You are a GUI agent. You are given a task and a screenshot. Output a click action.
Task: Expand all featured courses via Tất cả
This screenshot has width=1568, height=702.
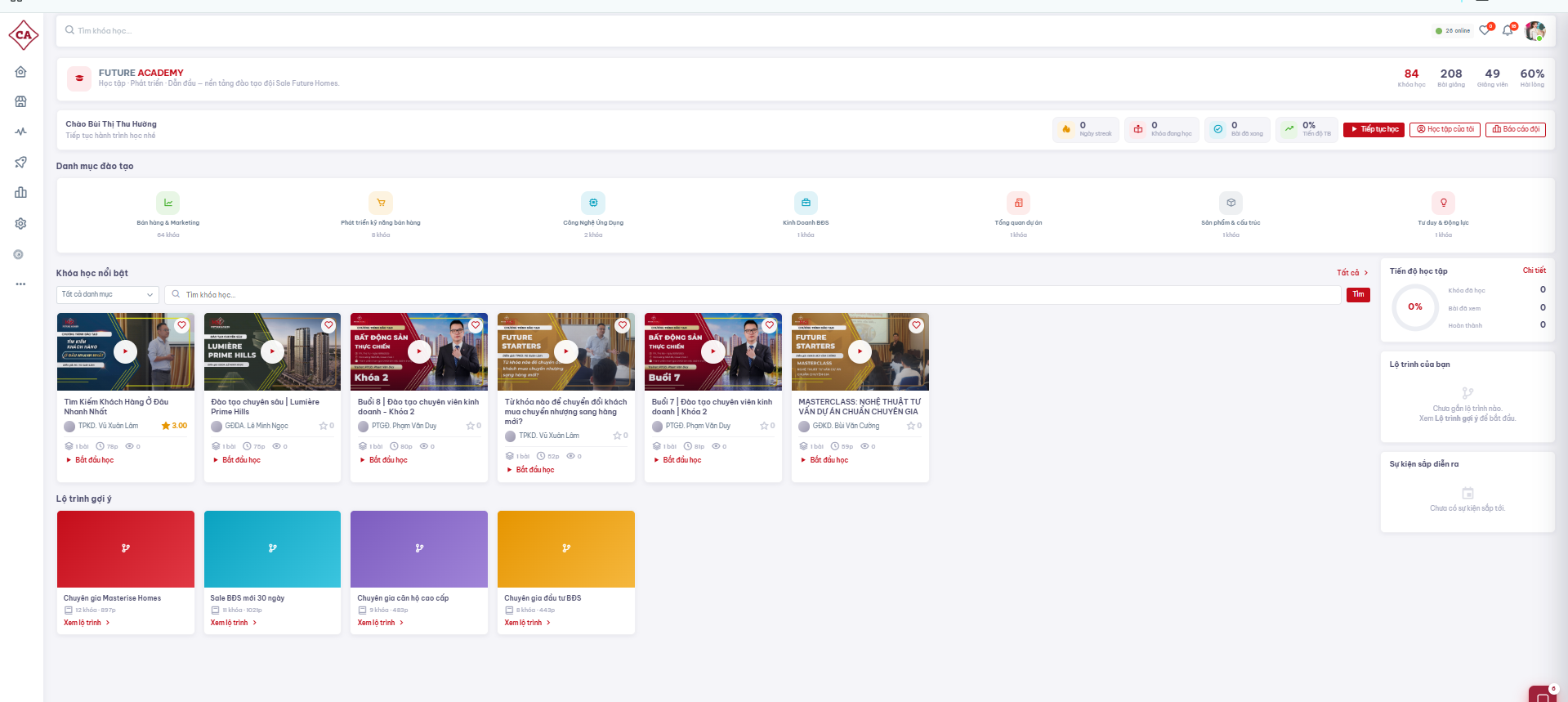click(1352, 273)
